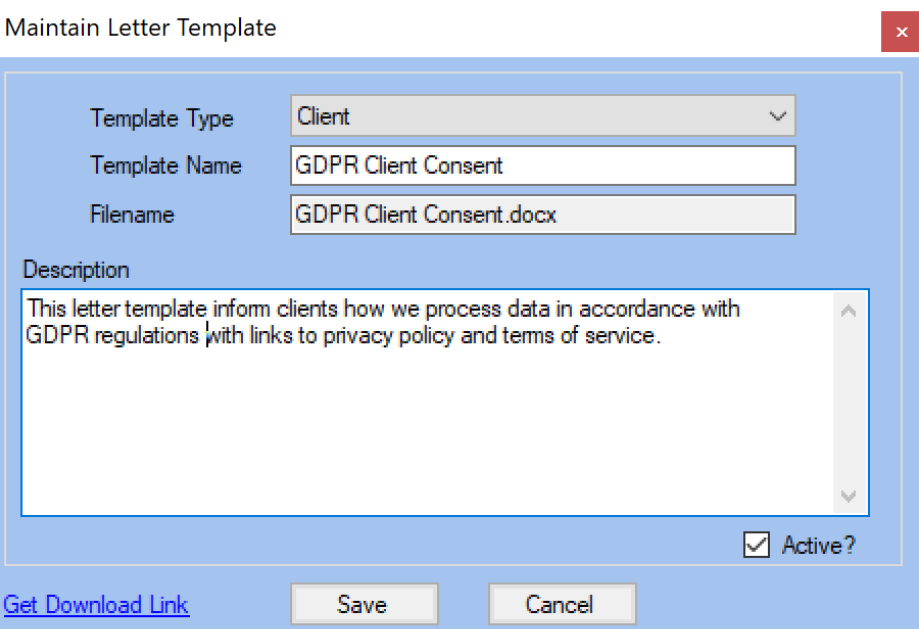The width and height of the screenshot is (919, 629).
Task: Click the Template Type label
Action: (161, 118)
